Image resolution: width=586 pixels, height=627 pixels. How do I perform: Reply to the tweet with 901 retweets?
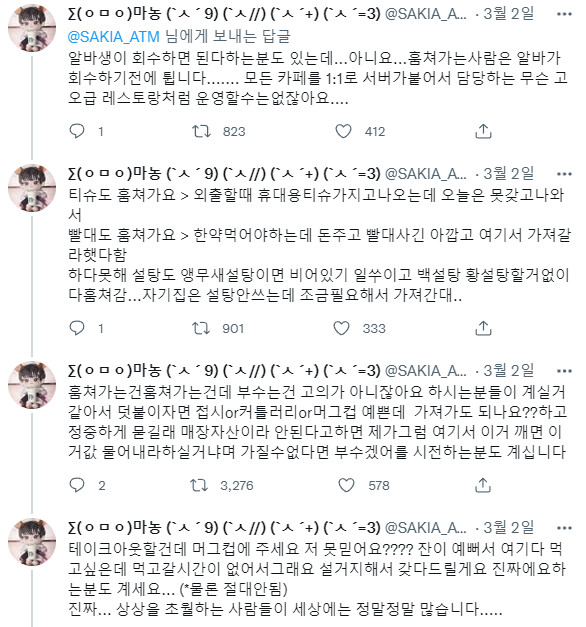pyautogui.click(x=77, y=328)
